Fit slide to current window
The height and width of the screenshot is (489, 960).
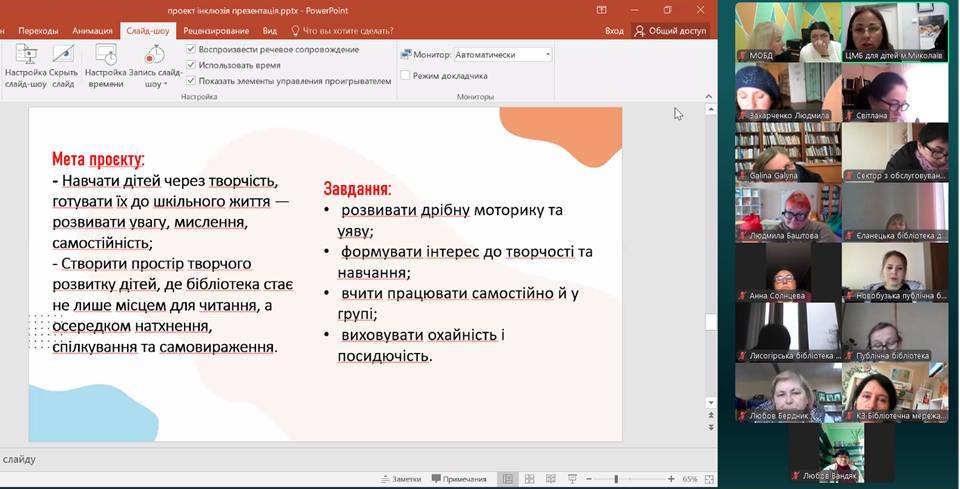coord(707,479)
